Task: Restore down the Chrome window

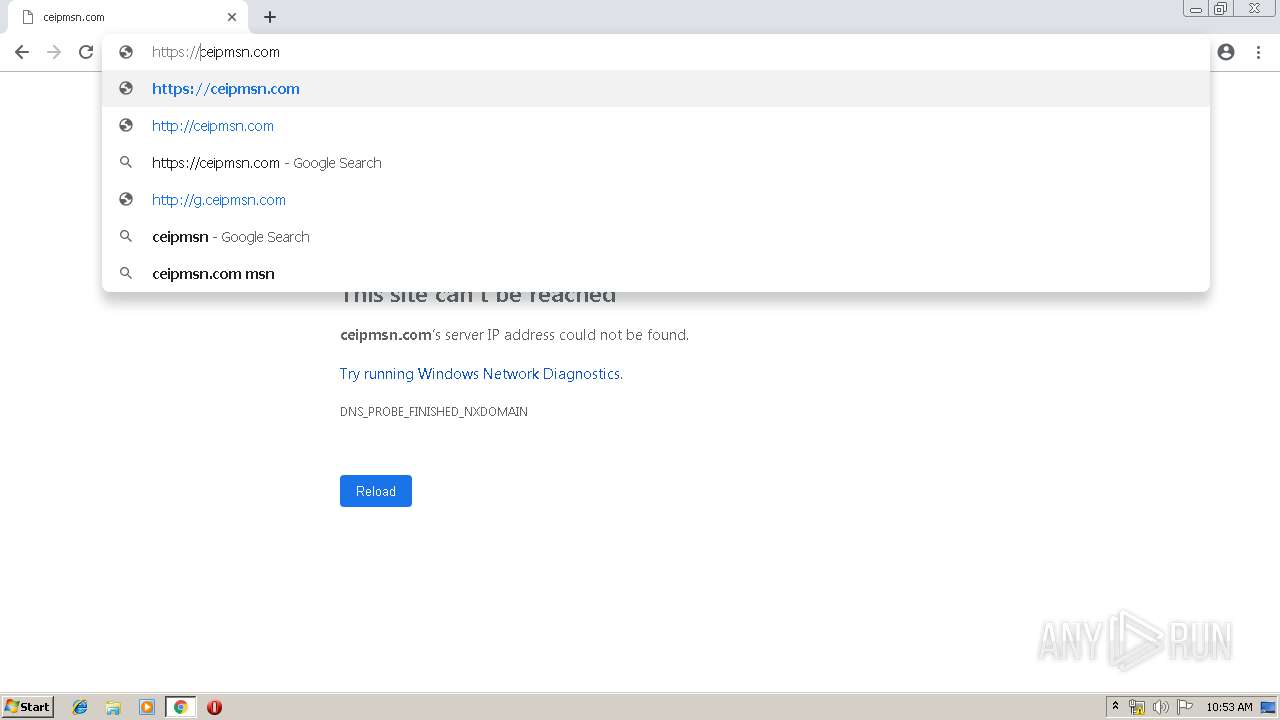Action: pos(1221,8)
